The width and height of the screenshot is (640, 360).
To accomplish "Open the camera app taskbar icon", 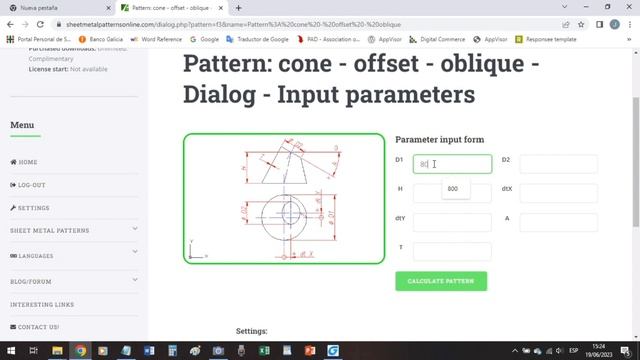I will [x=218, y=351].
